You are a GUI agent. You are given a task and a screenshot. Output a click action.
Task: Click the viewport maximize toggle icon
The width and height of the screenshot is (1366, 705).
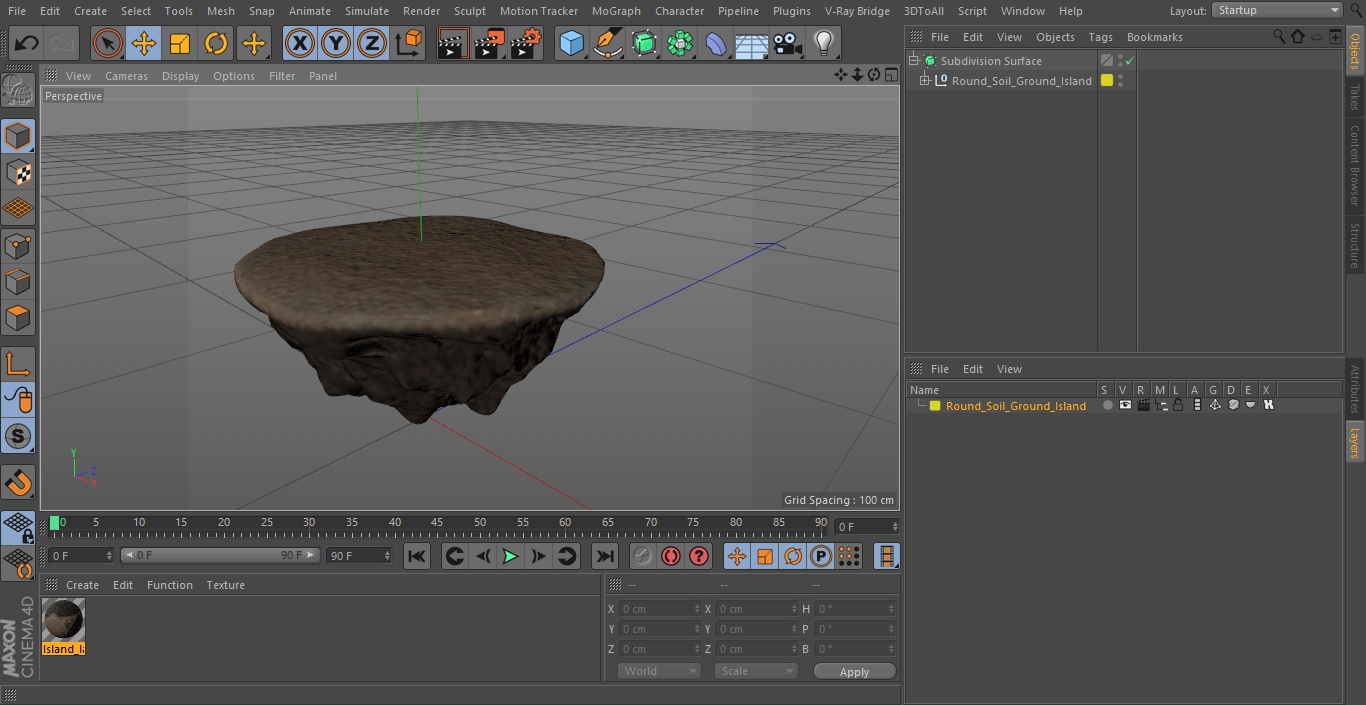point(890,75)
